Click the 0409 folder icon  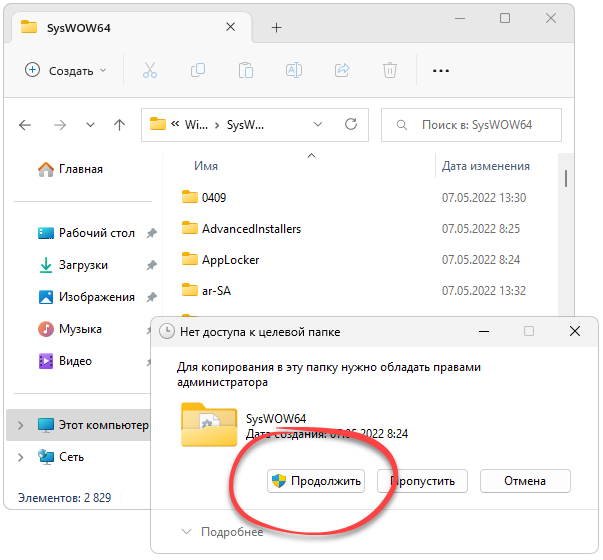tap(190, 197)
